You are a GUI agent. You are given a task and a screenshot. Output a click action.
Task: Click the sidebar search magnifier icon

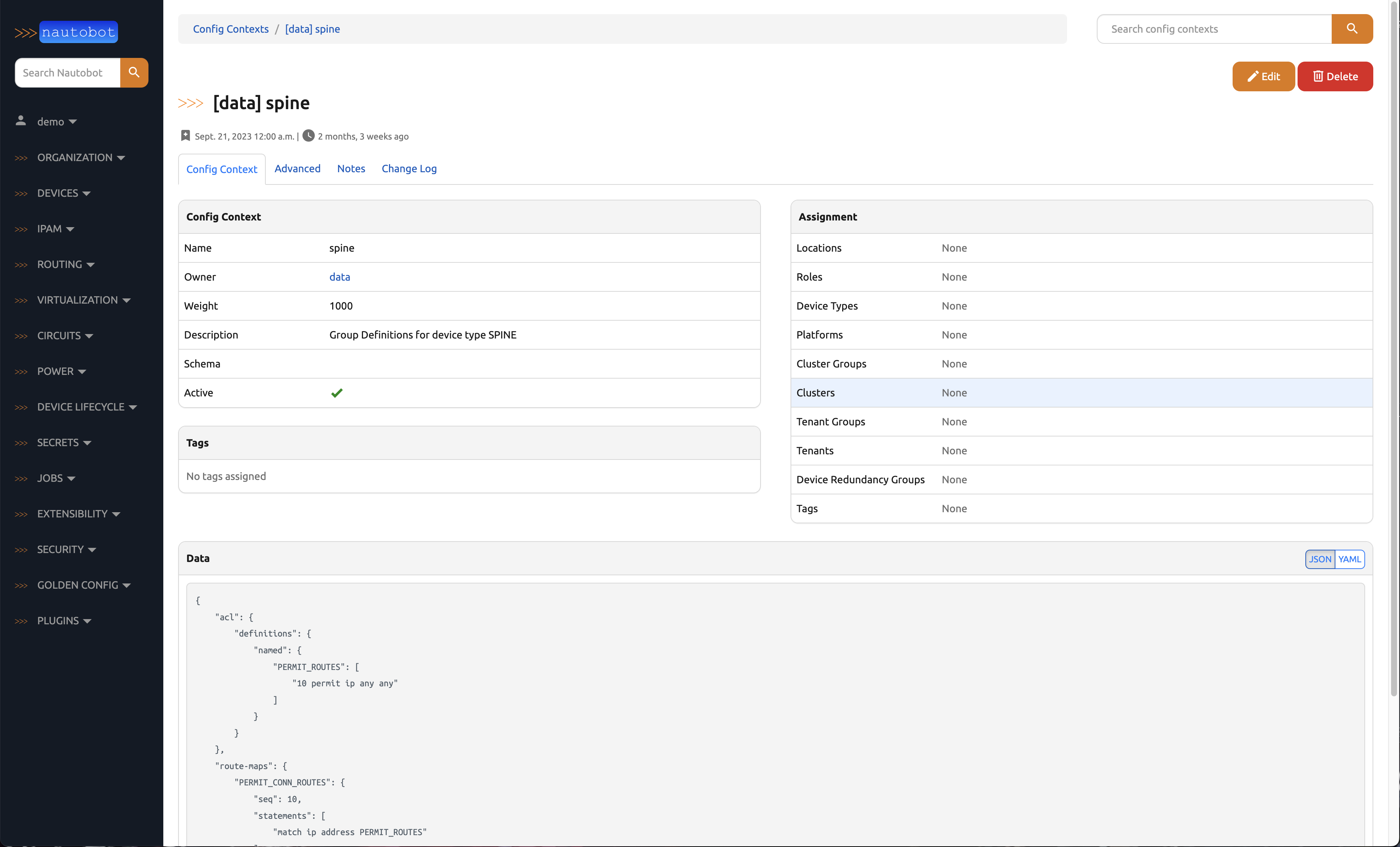click(134, 73)
